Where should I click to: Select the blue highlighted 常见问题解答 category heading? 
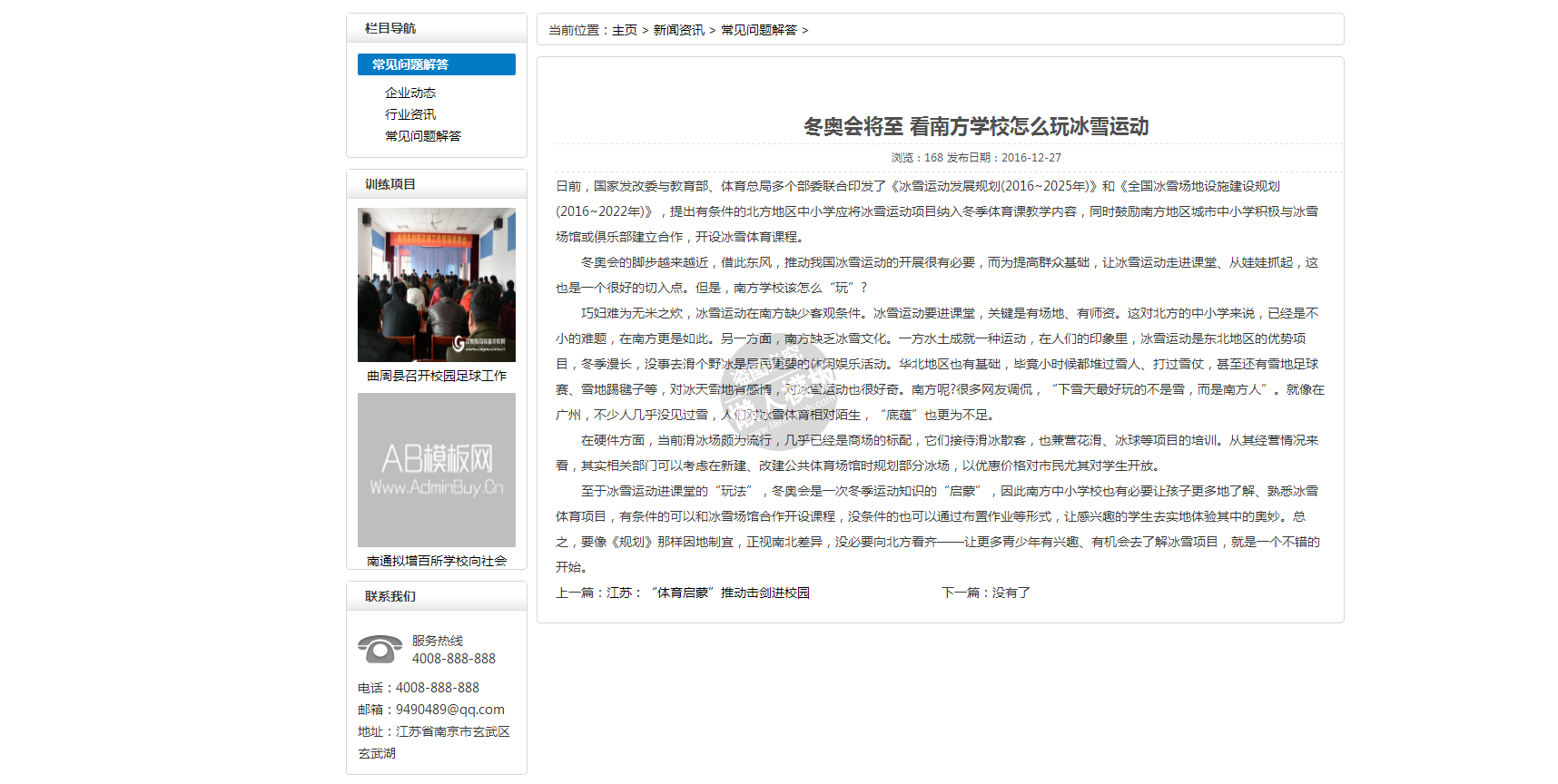coord(436,64)
